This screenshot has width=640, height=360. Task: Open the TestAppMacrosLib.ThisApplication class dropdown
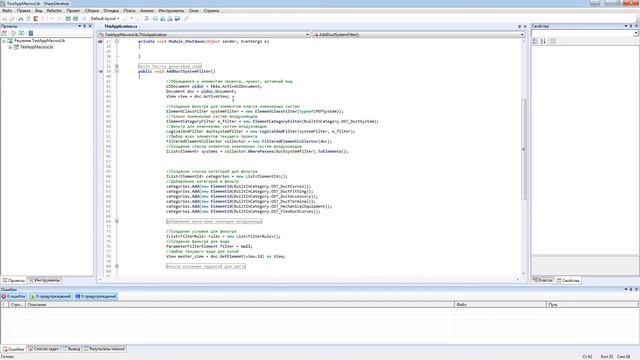[x=204, y=35]
